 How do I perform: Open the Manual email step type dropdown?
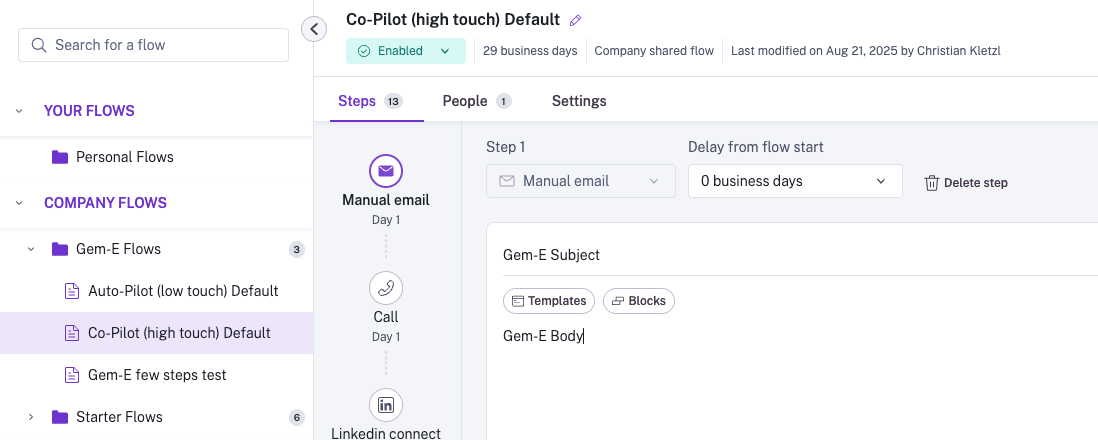580,181
